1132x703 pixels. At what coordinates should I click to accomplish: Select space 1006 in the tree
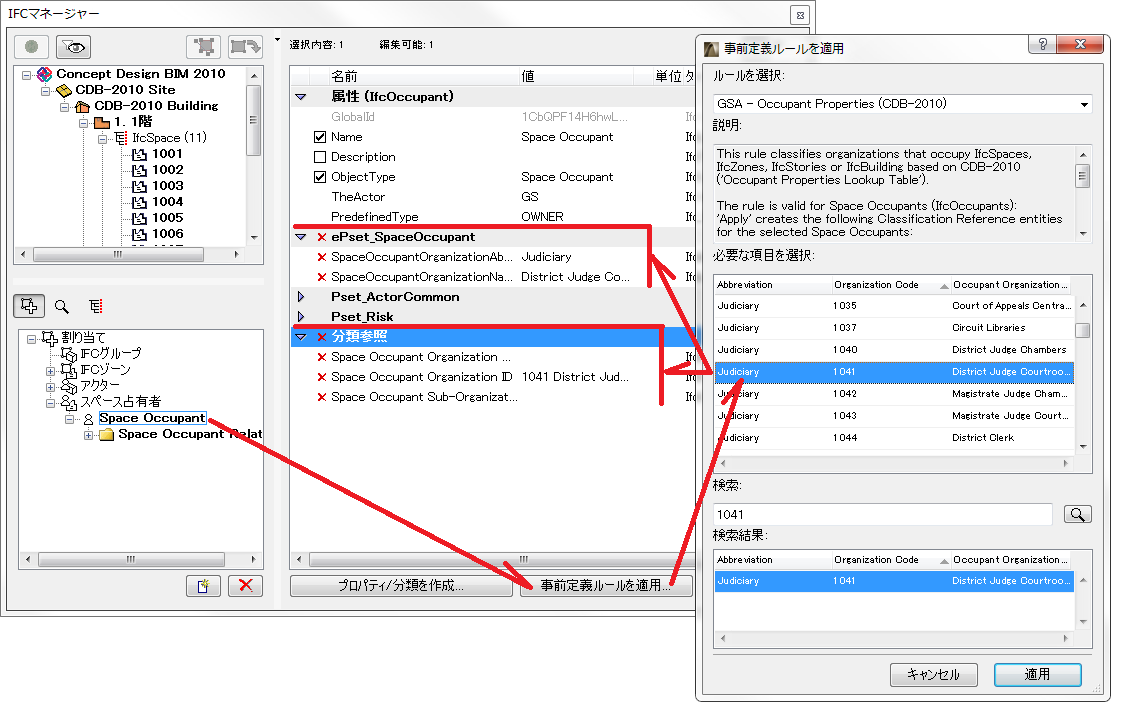coord(158,233)
